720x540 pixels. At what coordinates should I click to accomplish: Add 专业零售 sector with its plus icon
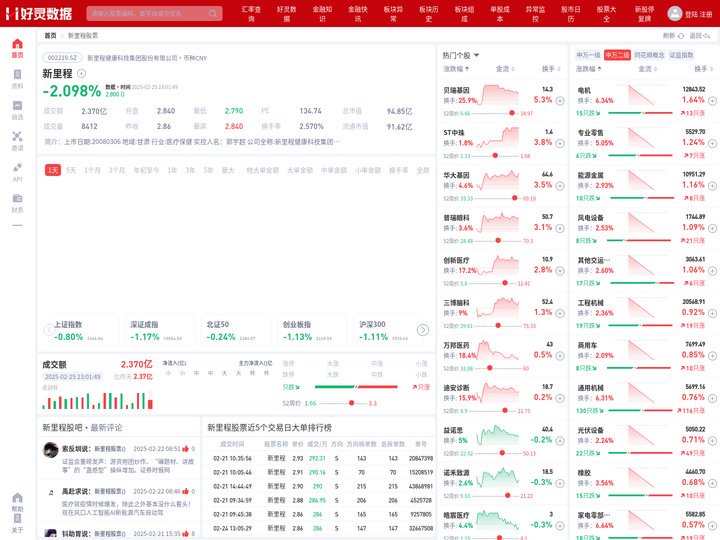coord(712,143)
